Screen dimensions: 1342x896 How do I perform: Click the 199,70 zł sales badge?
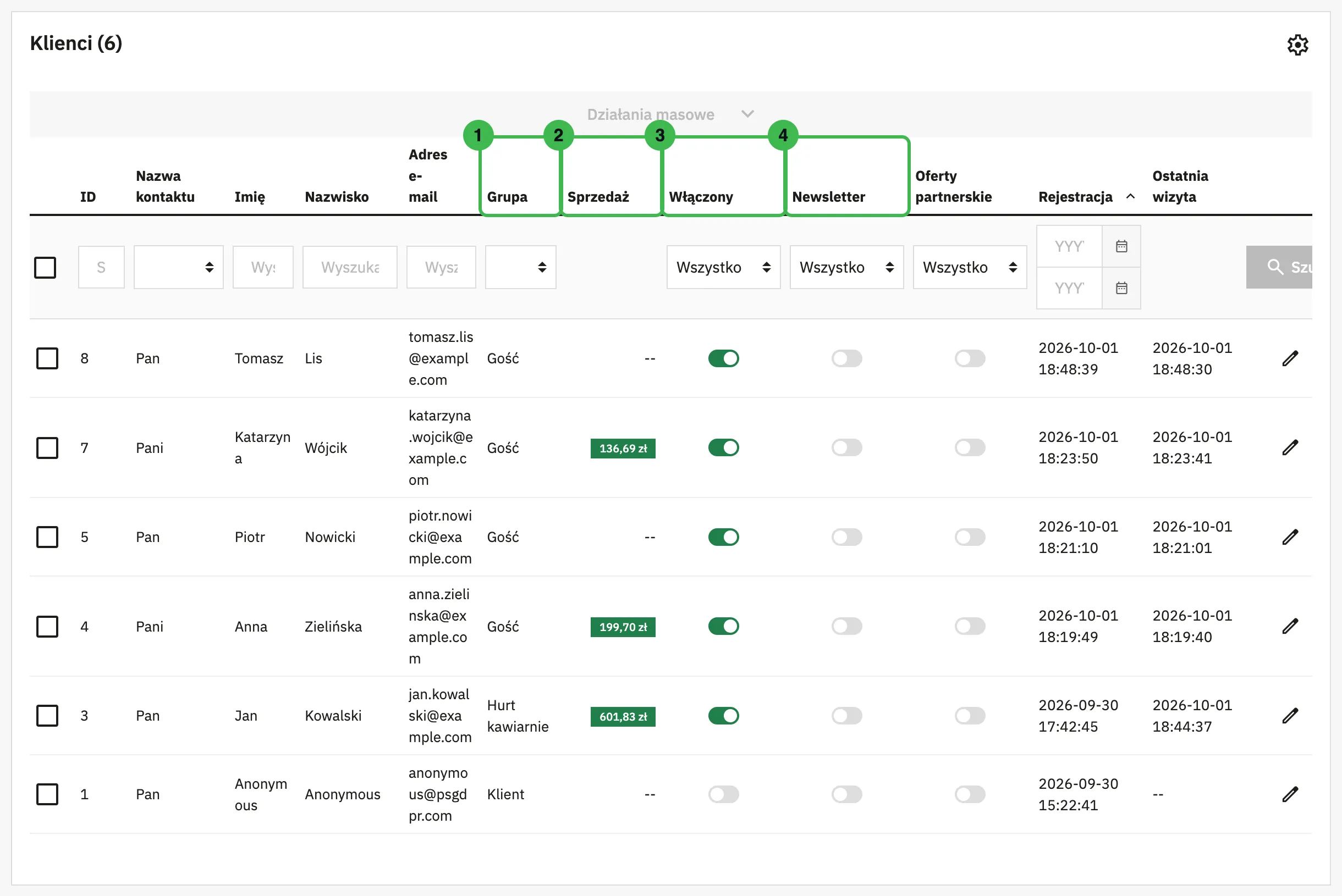coord(623,627)
